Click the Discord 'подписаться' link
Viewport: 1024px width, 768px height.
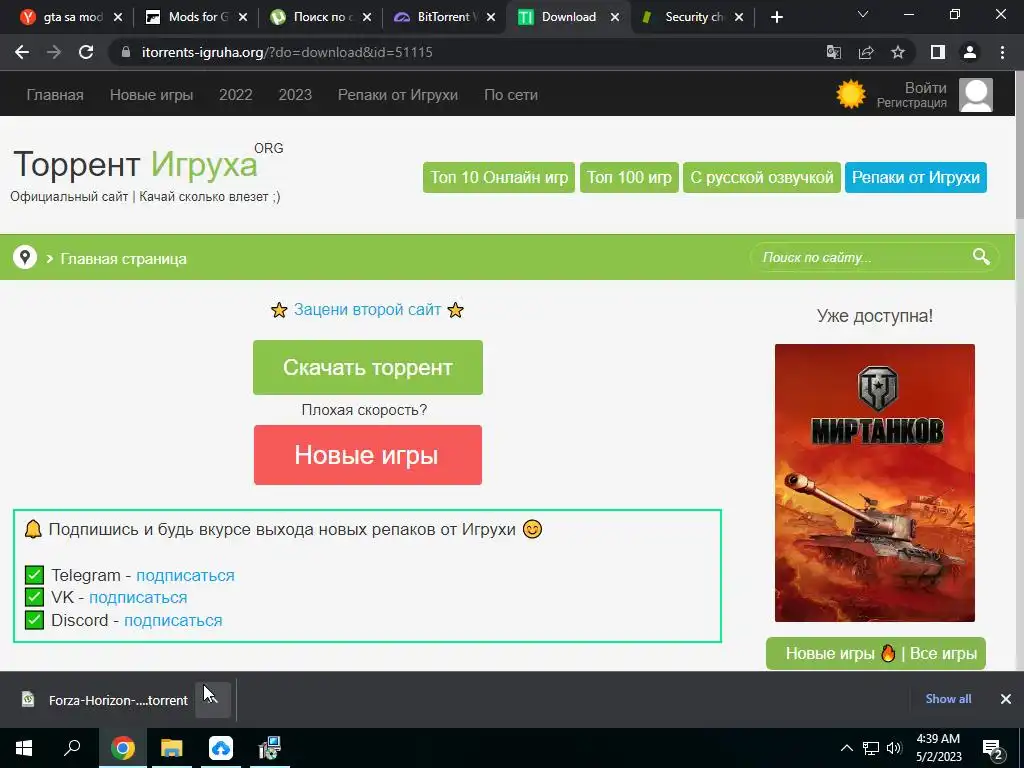pyautogui.click(x=173, y=620)
